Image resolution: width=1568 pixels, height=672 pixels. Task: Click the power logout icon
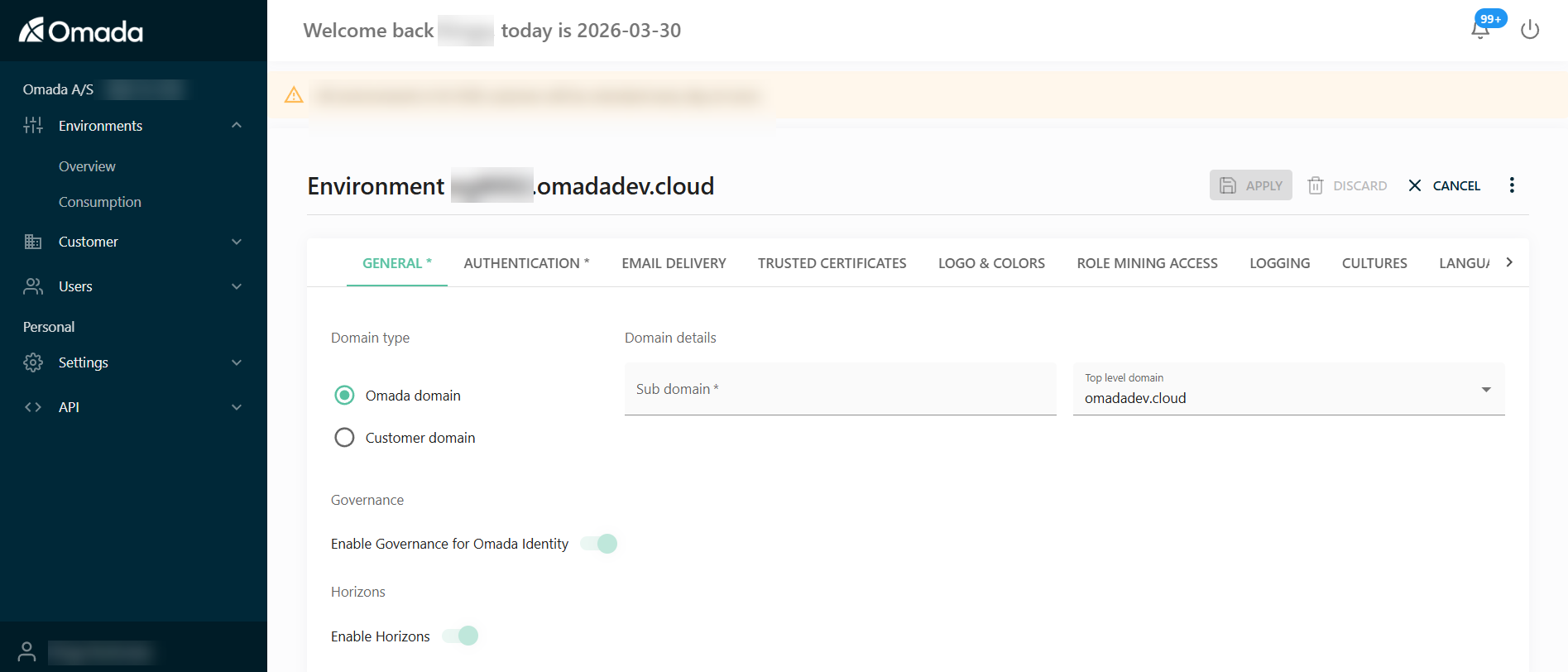[1530, 31]
